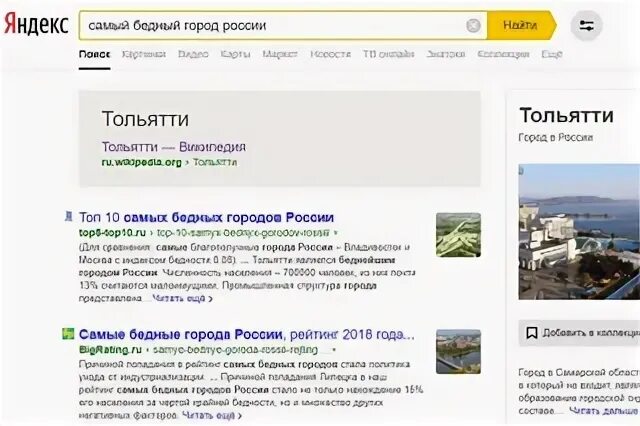640x426 pixels.
Task: Open the Тольятти — Википедия link
Action: click(x=174, y=147)
